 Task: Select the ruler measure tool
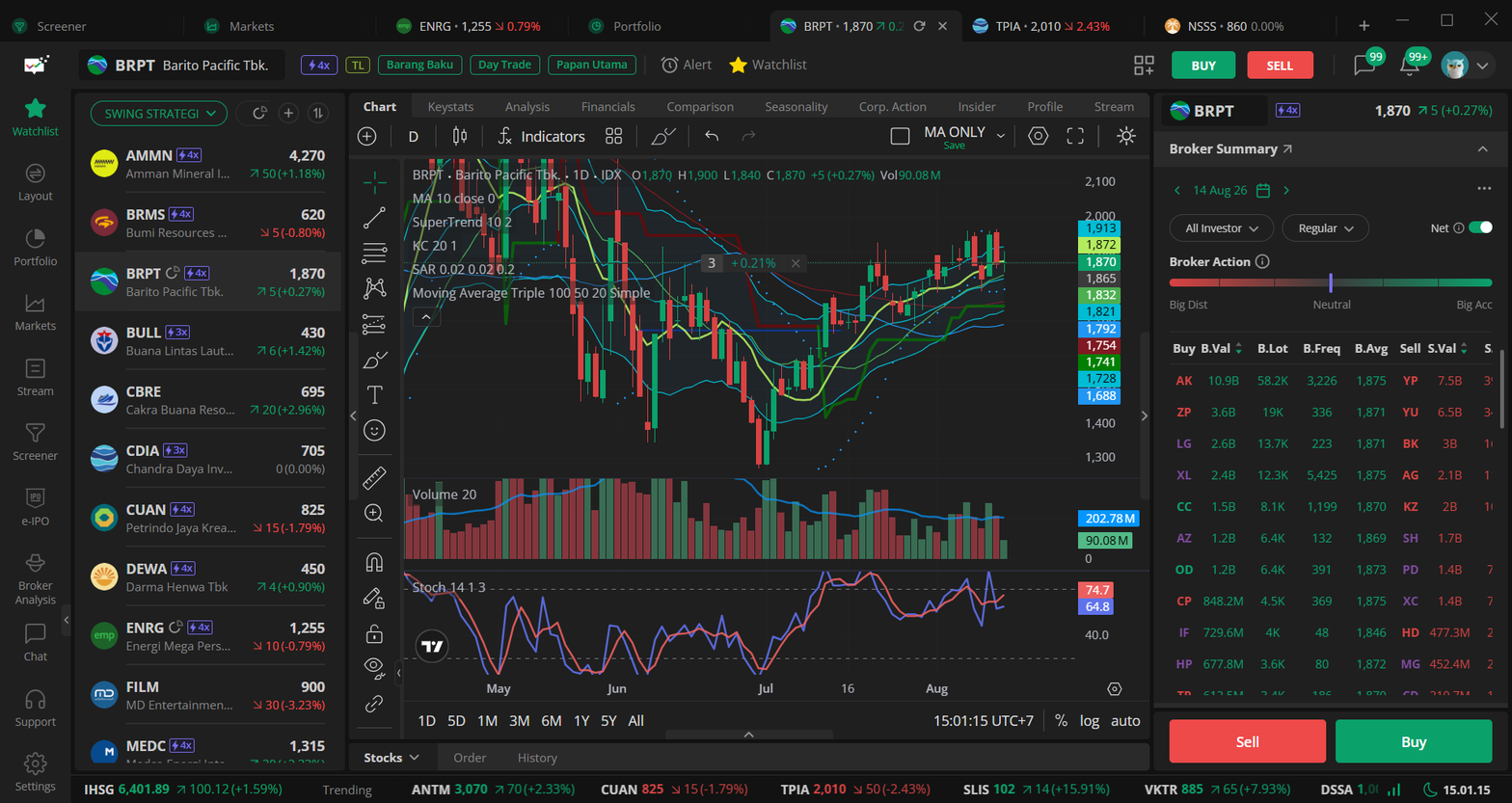point(375,477)
